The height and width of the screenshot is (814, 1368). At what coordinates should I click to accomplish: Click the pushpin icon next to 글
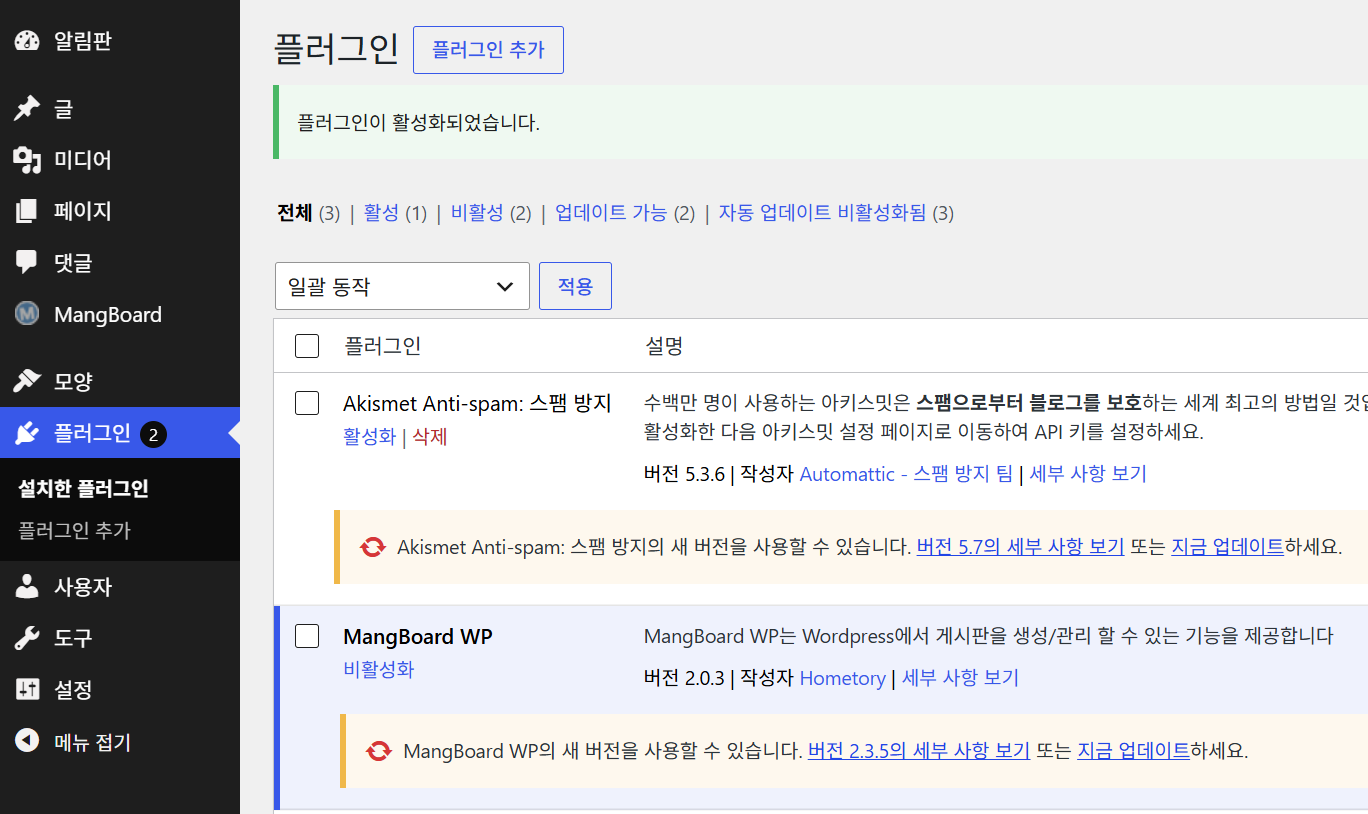[27, 108]
